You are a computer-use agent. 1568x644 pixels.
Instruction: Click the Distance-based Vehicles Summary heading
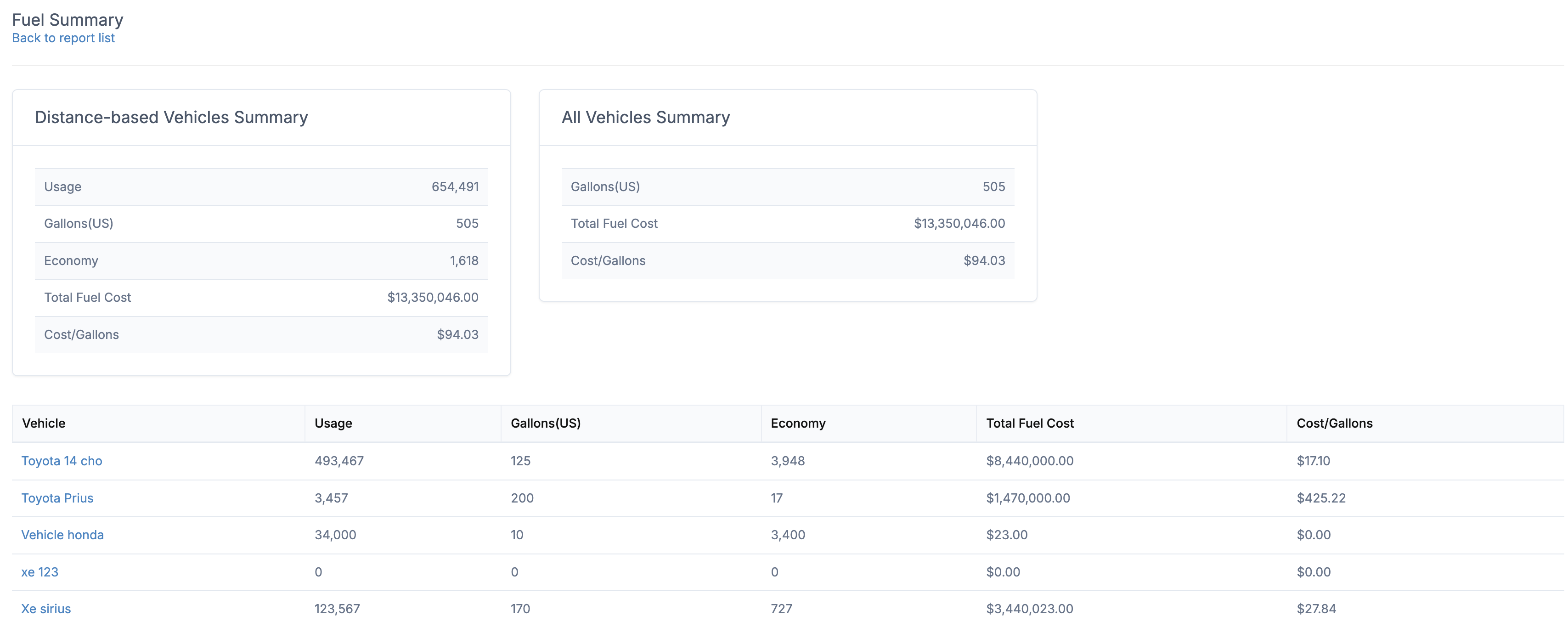tap(171, 117)
